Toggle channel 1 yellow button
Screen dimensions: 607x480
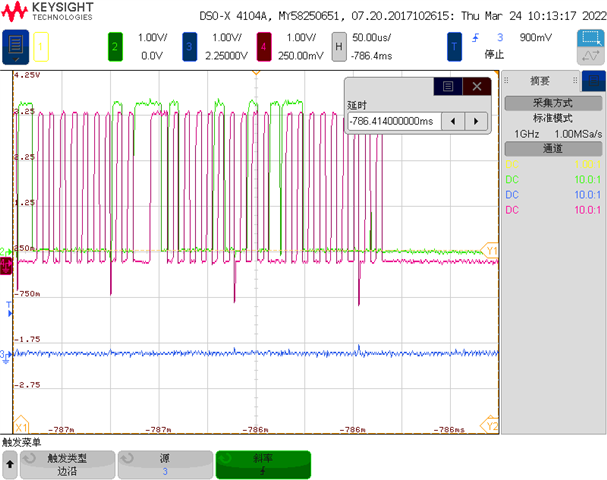41,47
